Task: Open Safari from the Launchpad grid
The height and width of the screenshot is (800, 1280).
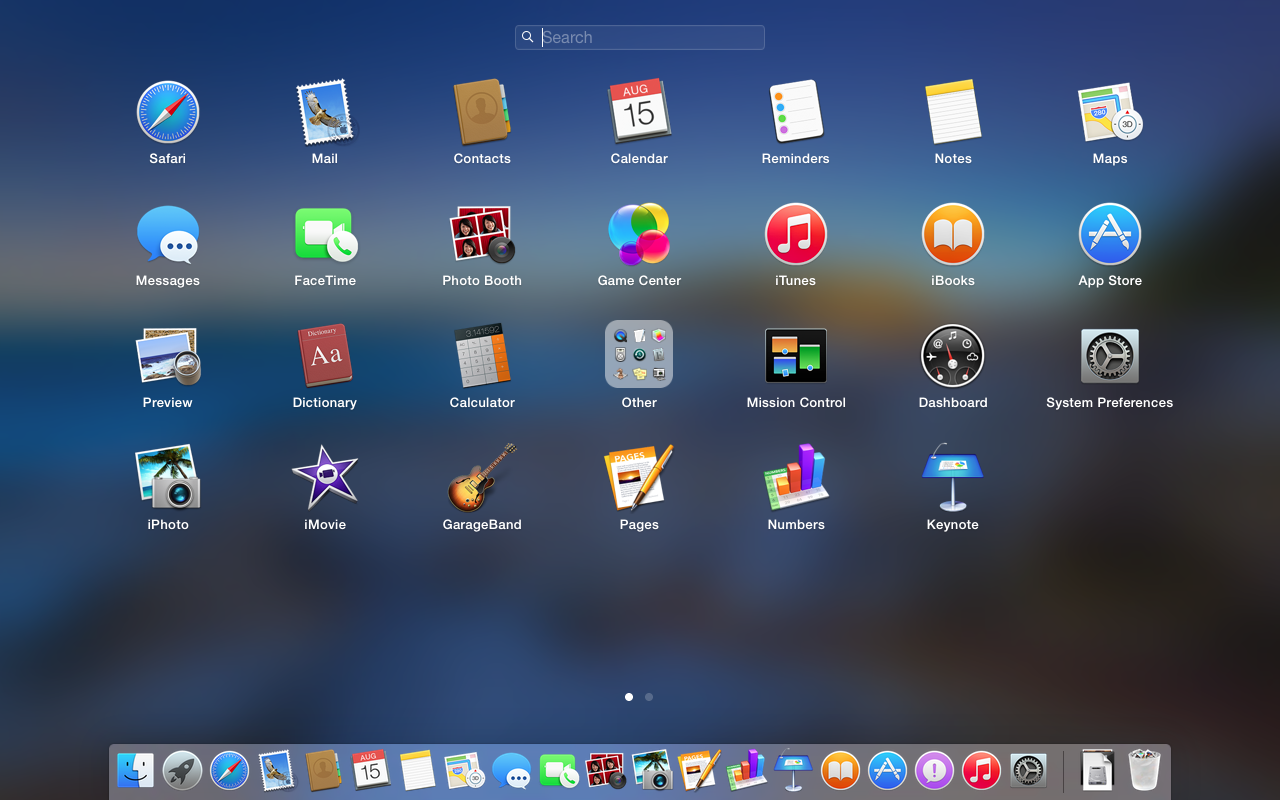Action: [x=168, y=112]
